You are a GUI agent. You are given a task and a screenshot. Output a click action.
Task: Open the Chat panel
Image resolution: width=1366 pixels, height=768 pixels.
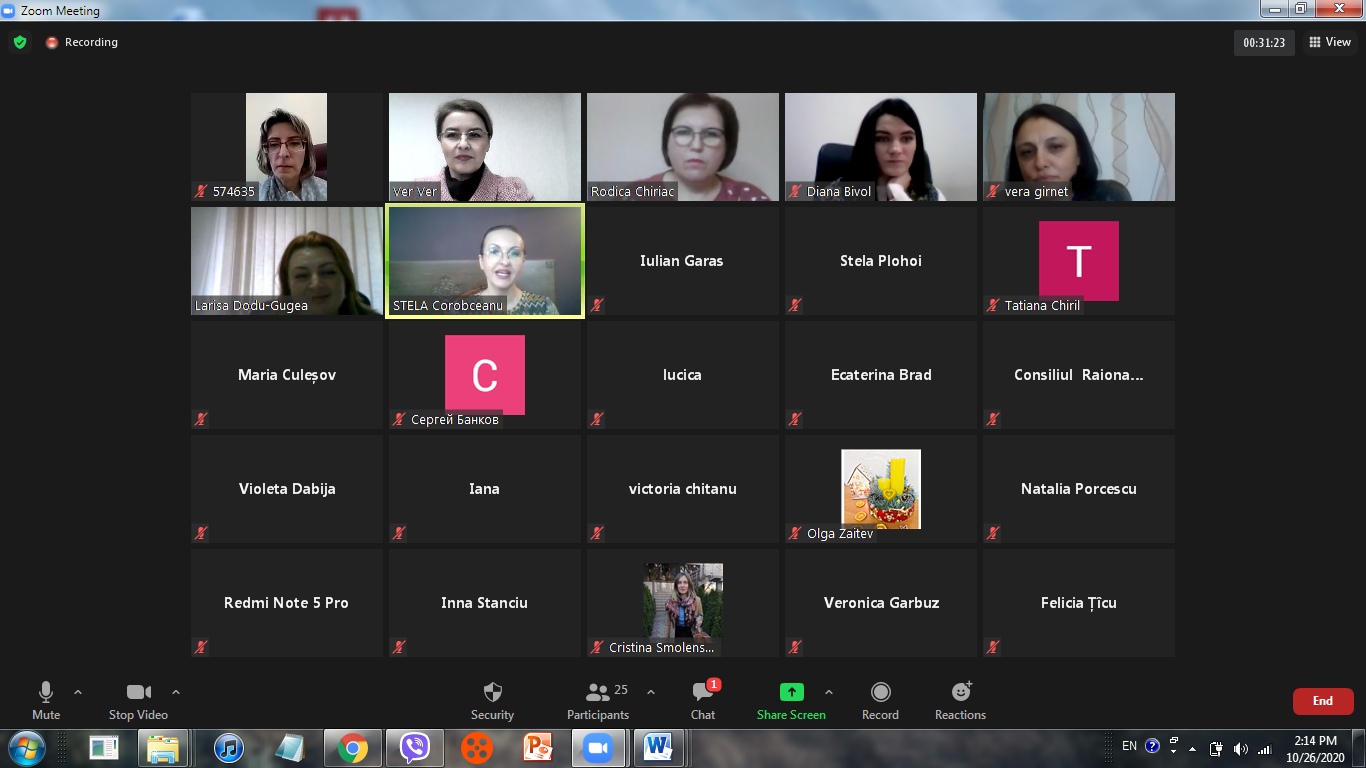[703, 693]
